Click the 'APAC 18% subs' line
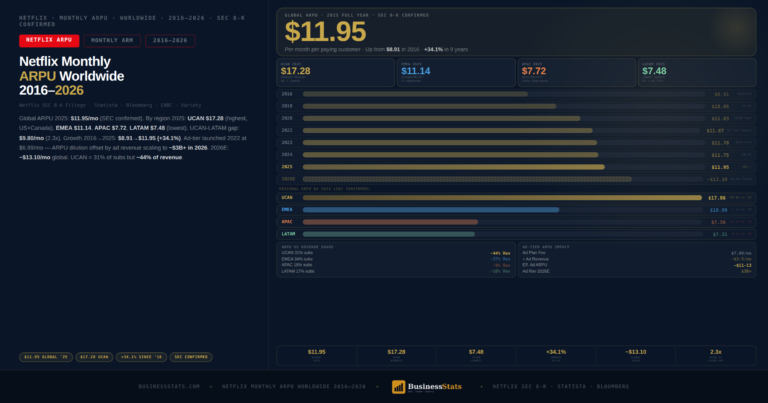 click(297, 265)
